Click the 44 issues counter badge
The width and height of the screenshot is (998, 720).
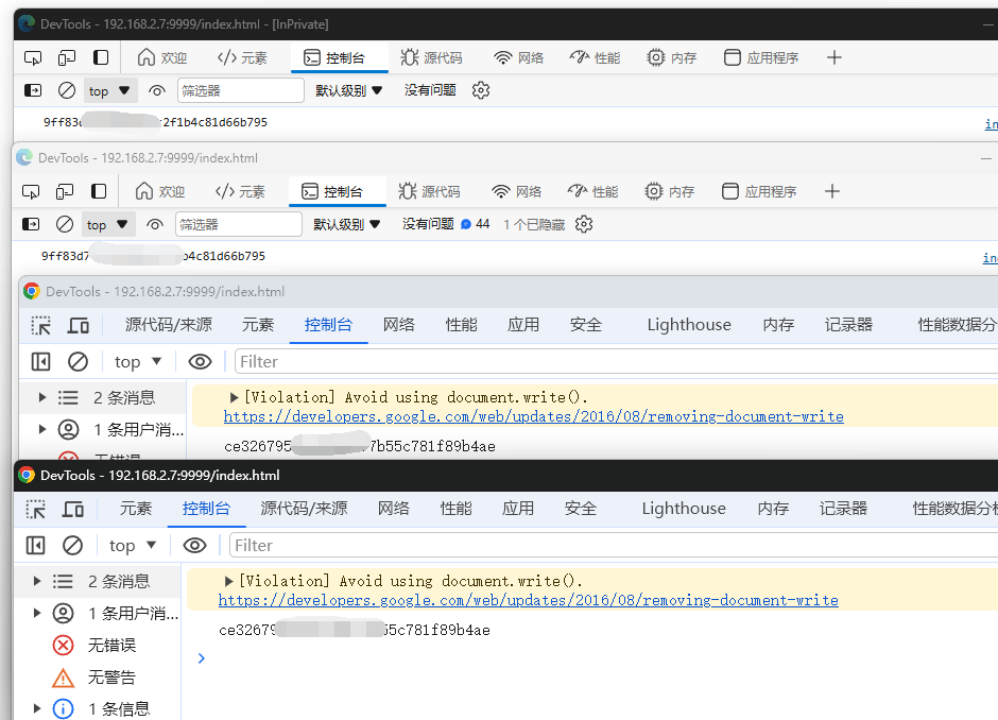click(475, 224)
